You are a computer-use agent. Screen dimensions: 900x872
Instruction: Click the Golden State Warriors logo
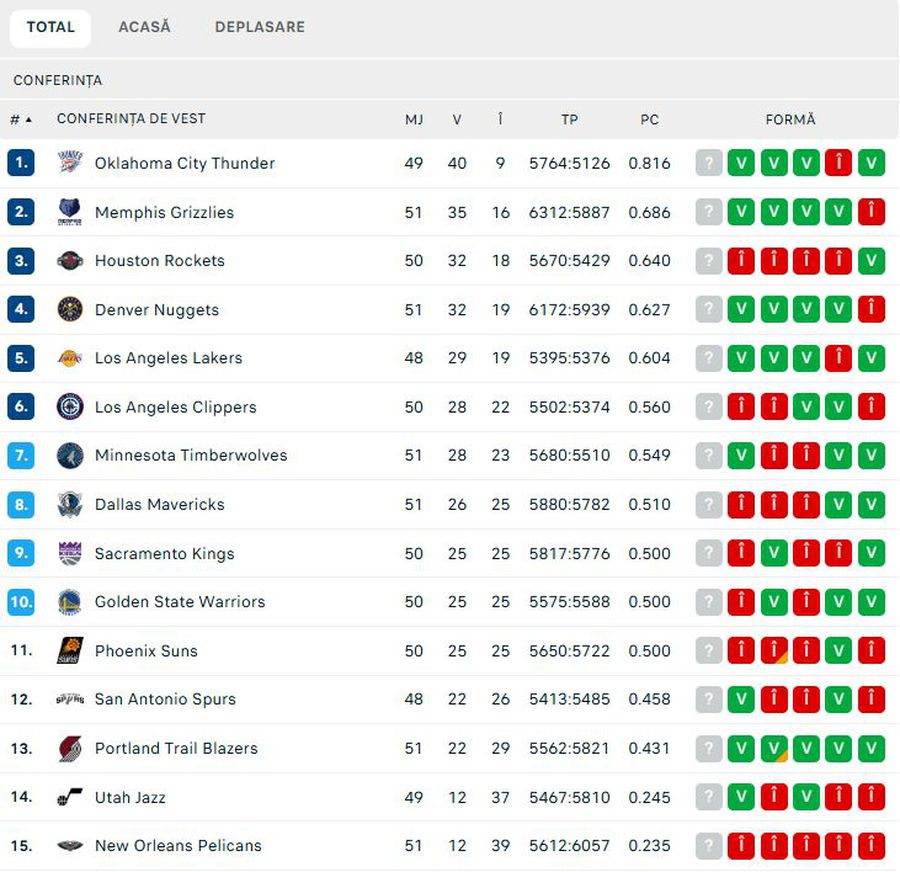(70, 602)
